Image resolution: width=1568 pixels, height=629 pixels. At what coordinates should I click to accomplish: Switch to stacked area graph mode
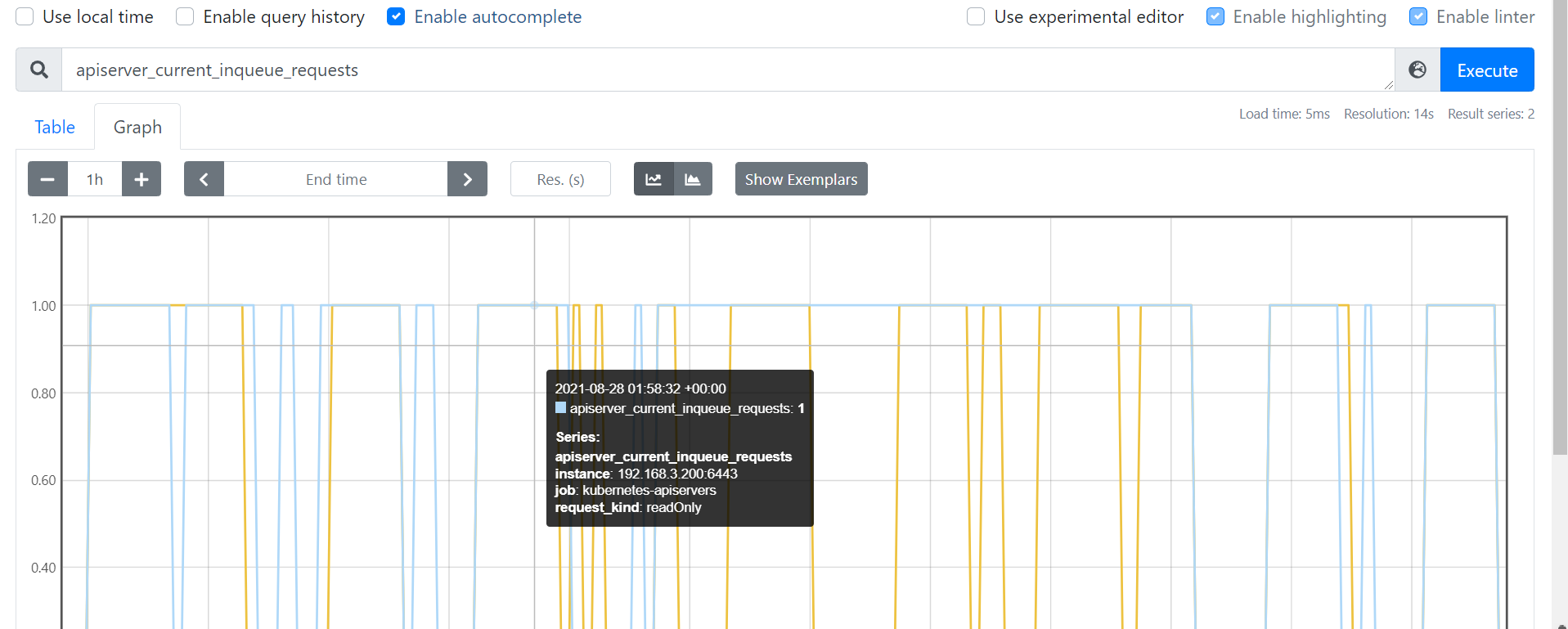[693, 179]
